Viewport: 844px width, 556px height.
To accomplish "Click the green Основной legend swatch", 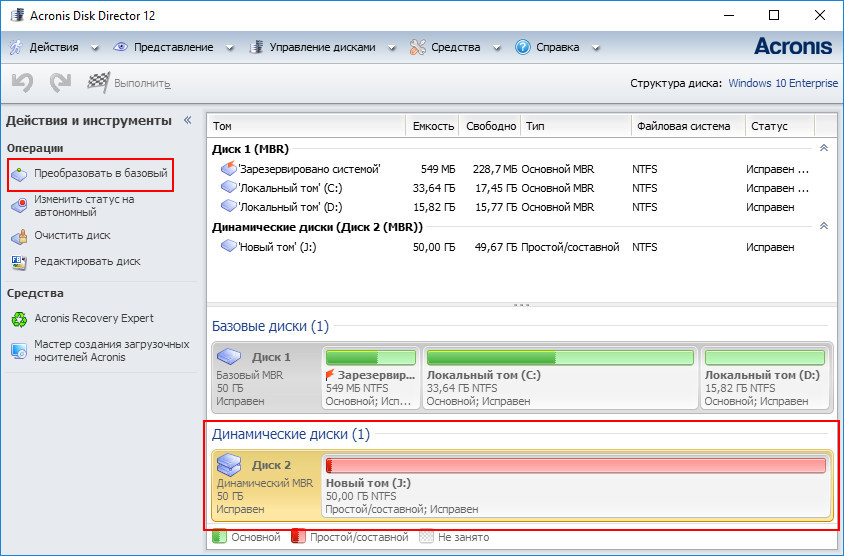I will click(x=219, y=537).
